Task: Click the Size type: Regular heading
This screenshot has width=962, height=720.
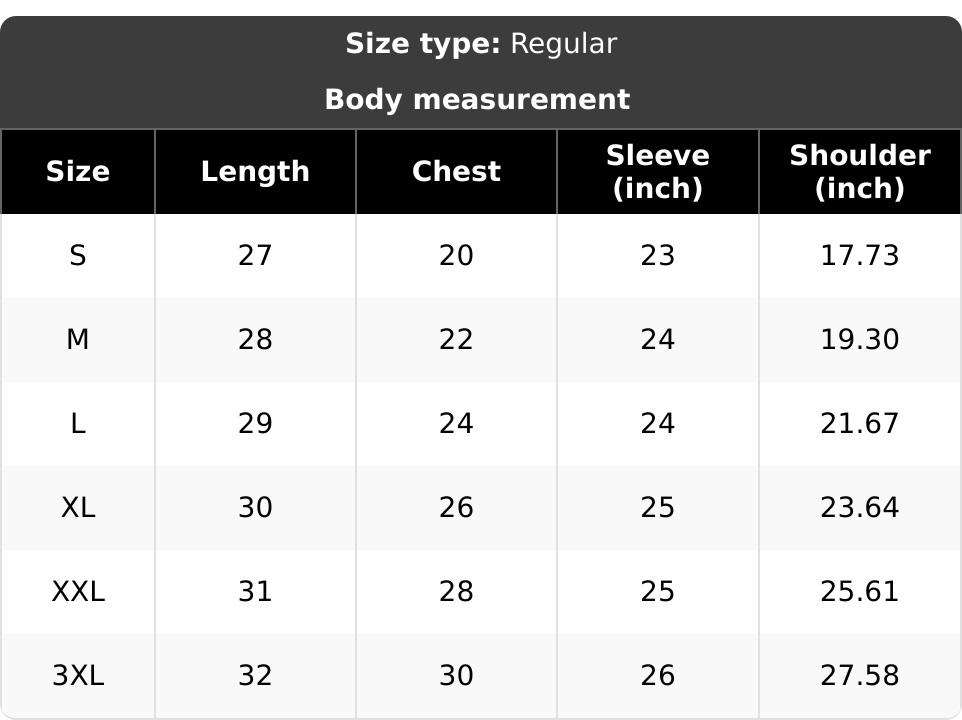Action: (481, 44)
